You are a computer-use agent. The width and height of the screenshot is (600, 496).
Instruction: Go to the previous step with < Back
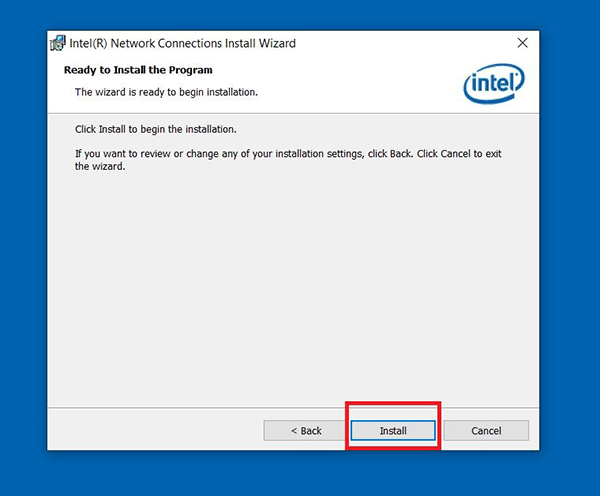tap(305, 431)
